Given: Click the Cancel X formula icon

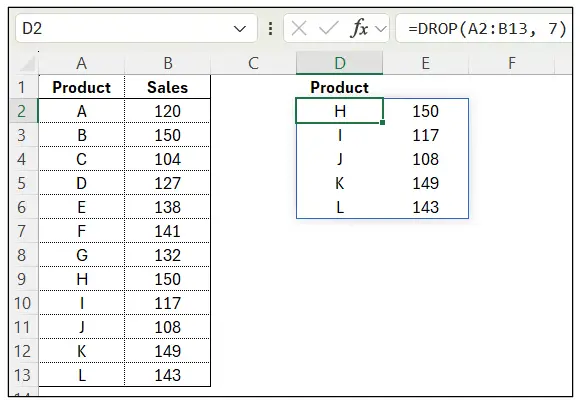Looking at the screenshot, I should click(299, 28).
